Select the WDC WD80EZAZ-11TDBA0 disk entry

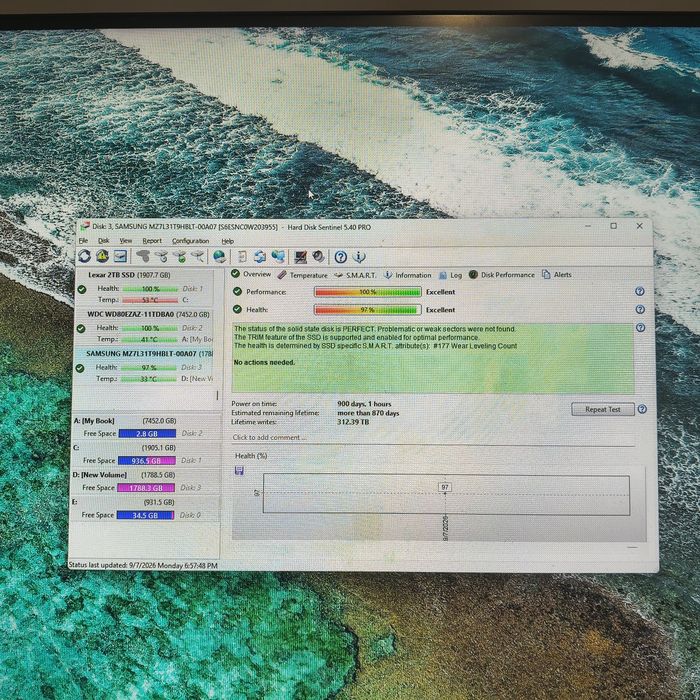(x=144, y=327)
